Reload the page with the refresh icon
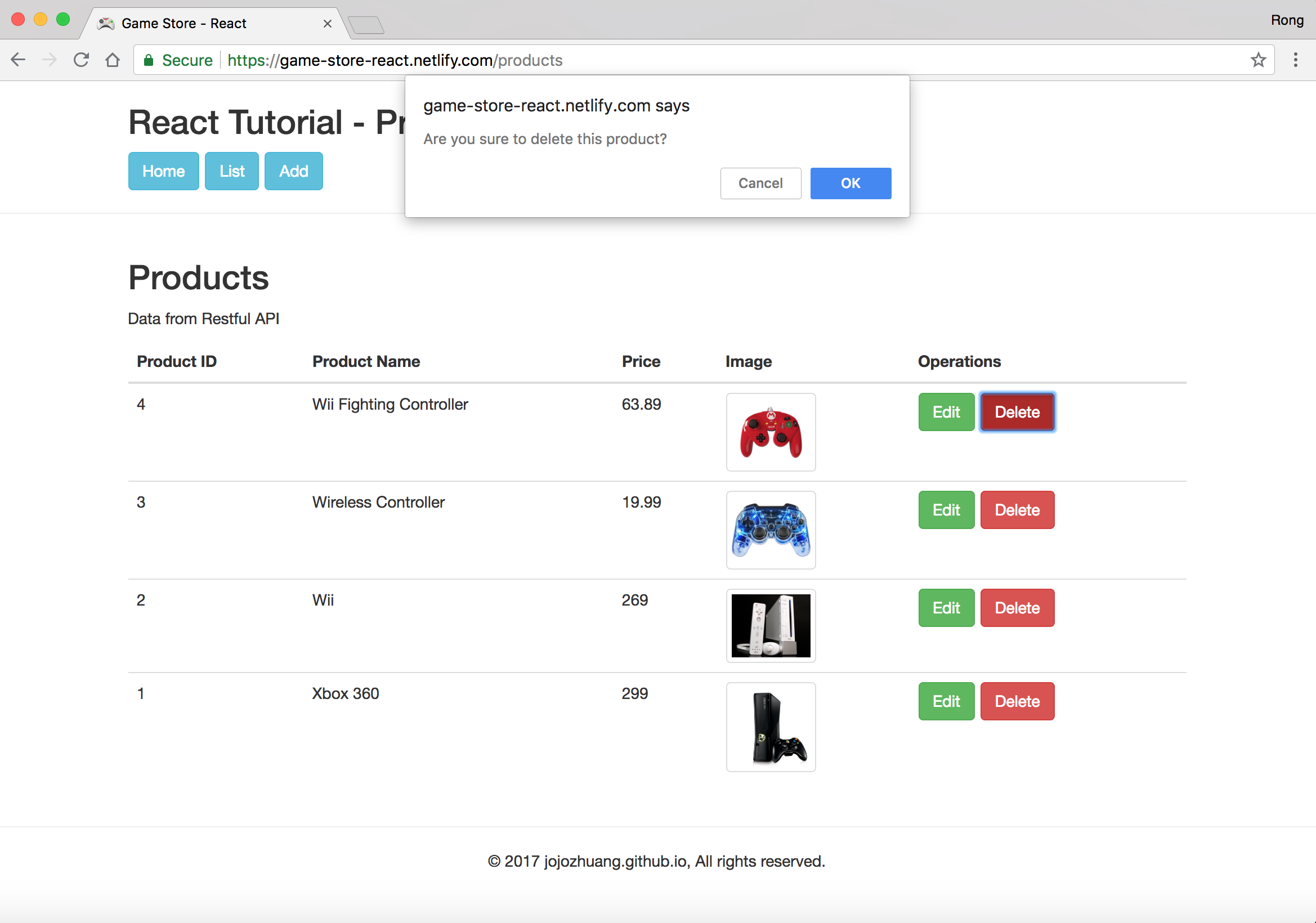 coord(82,60)
